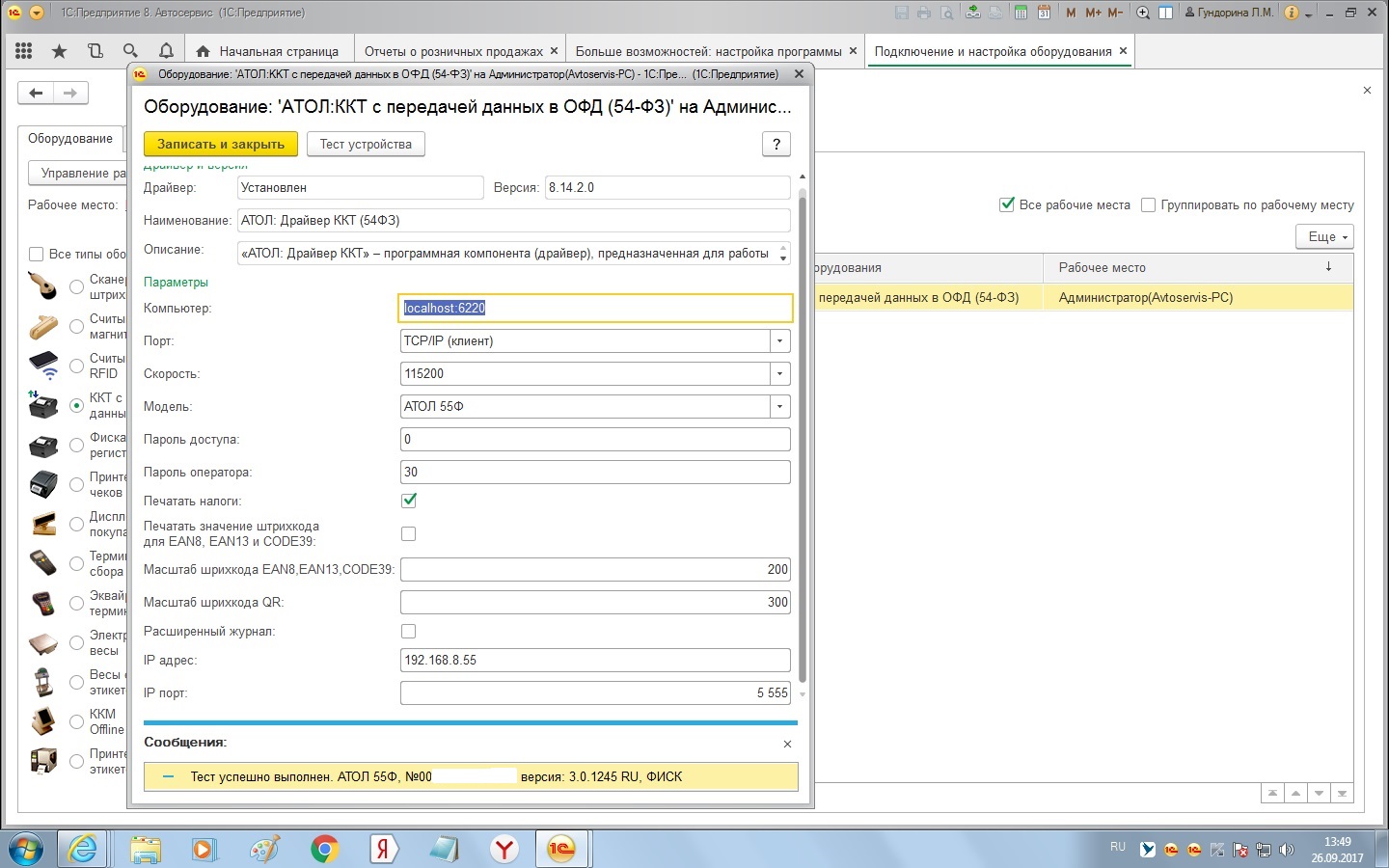This screenshot has height=868, width=1389.
Task: Enable Печатать значение штрихкода checkbox
Action: pyautogui.click(x=409, y=533)
